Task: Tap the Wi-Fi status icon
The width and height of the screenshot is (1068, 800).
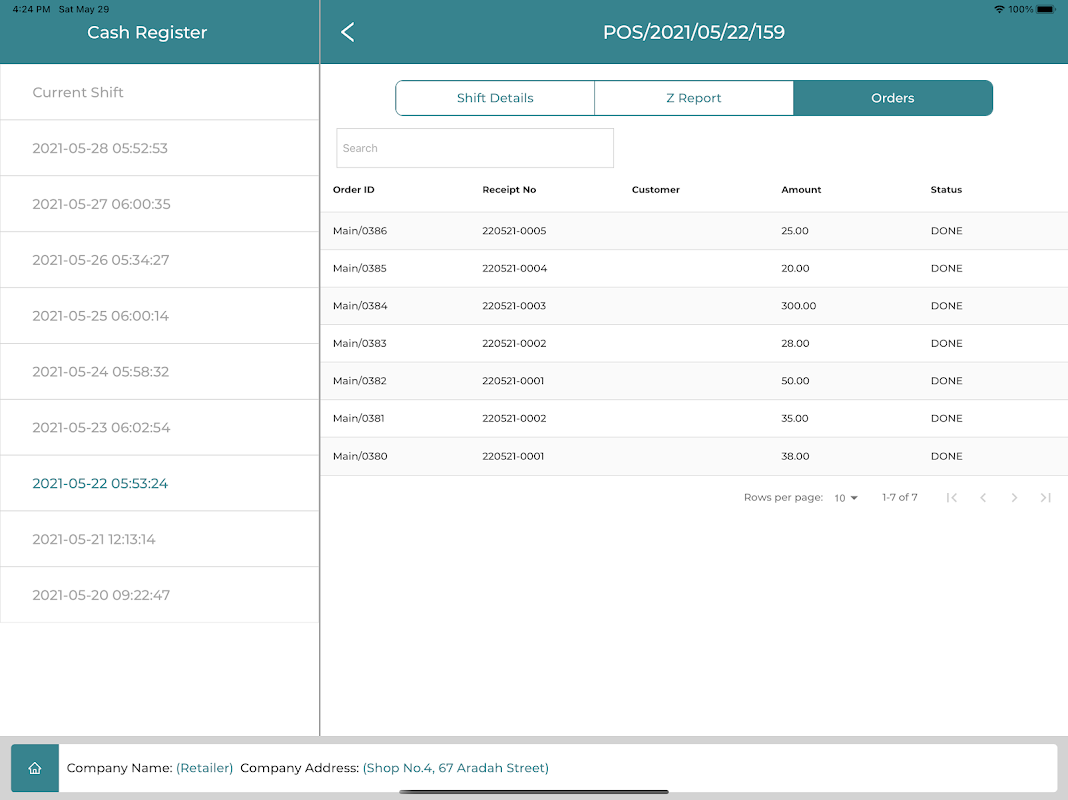Action: [x=999, y=10]
